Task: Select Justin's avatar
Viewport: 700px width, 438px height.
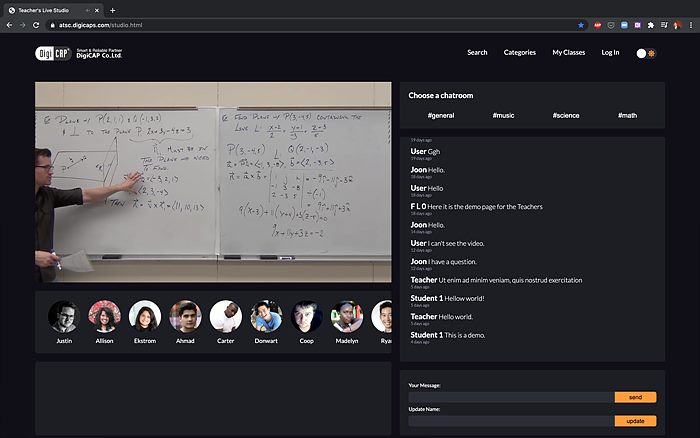Action: pos(64,316)
